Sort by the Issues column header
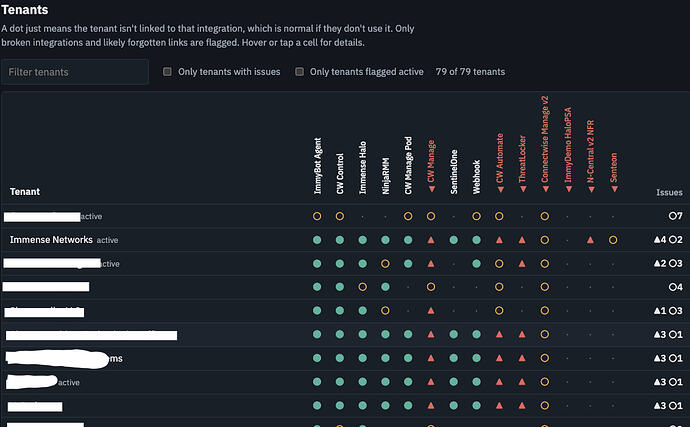This screenshot has height=427, width=690. pos(669,192)
